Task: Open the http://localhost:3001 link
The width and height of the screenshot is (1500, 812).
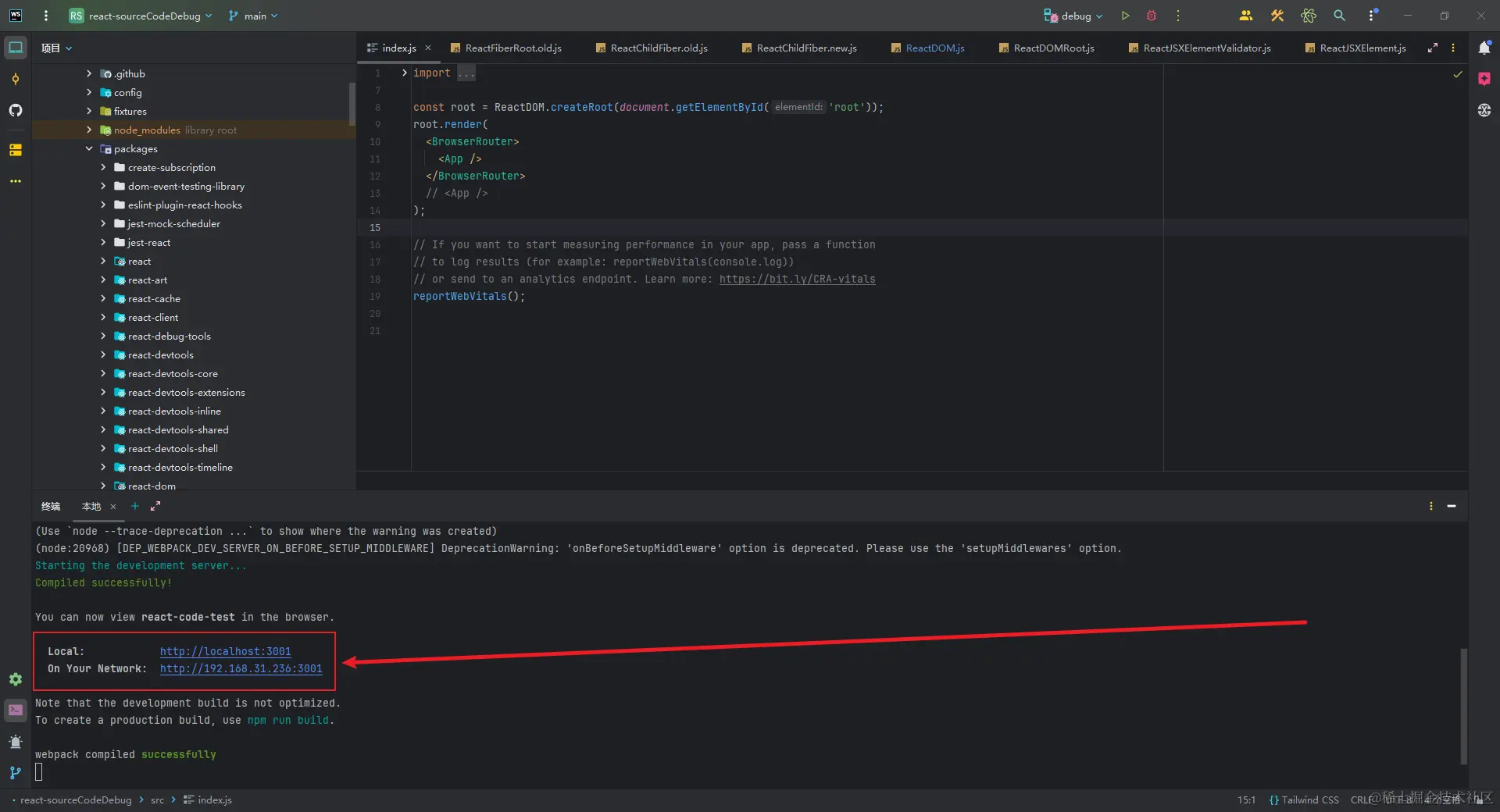Action: [x=225, y=651]
